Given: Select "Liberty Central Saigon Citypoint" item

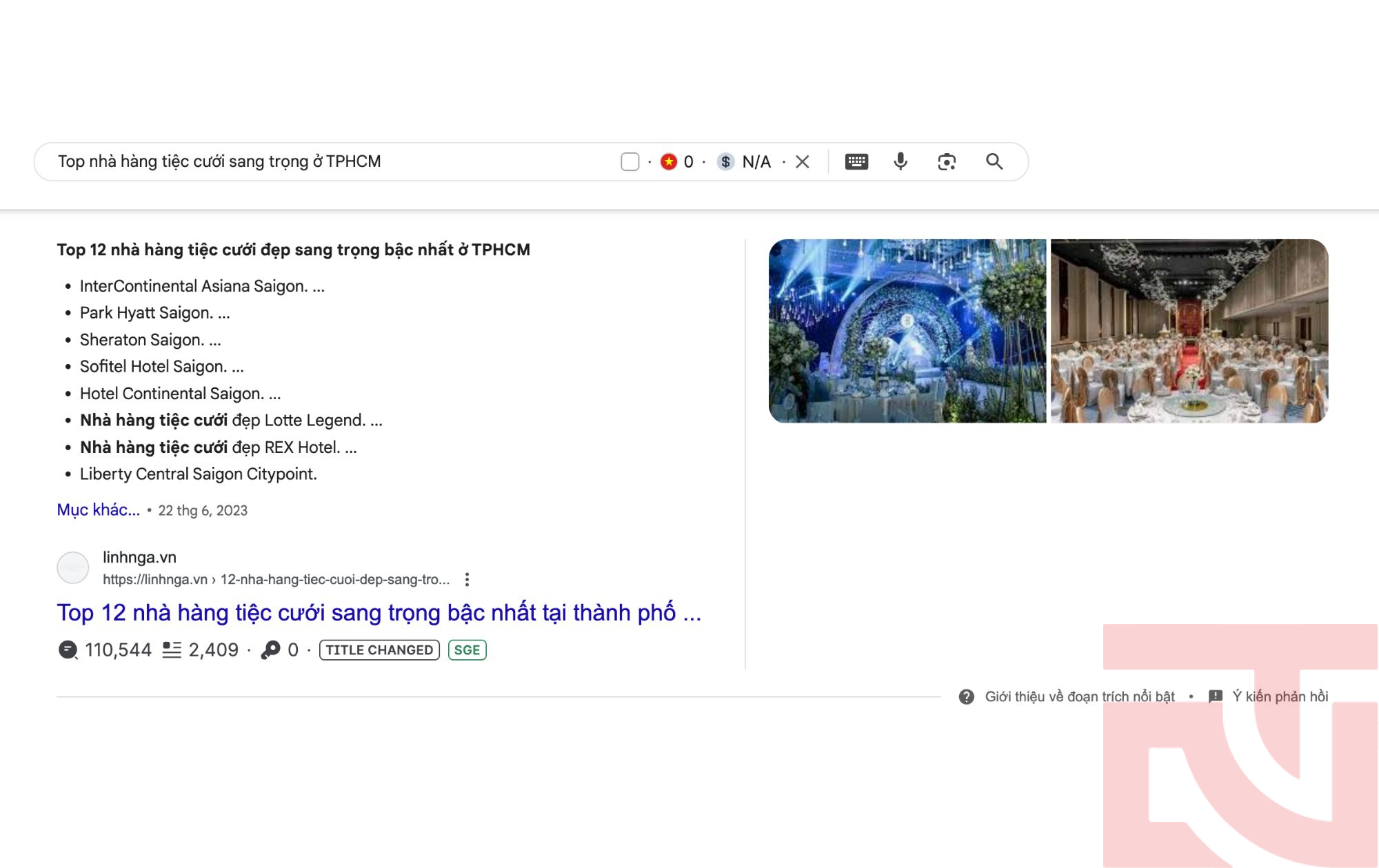Looking at the screenshot, I should pyautogui.click(x=199, y=474).
